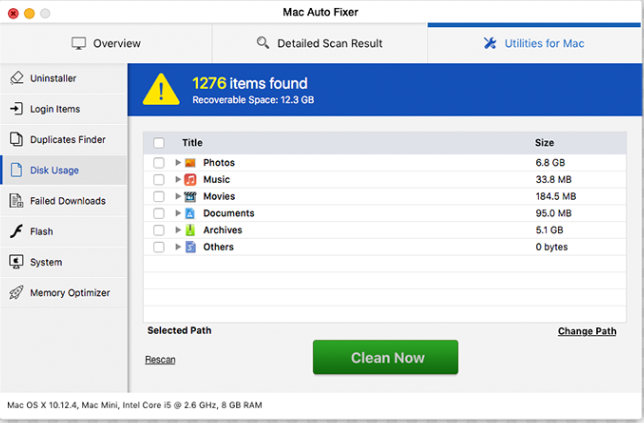Click the Title column header
Image resolution: width=644 pixels, height=423 pixels.
(x=192, y=143)
